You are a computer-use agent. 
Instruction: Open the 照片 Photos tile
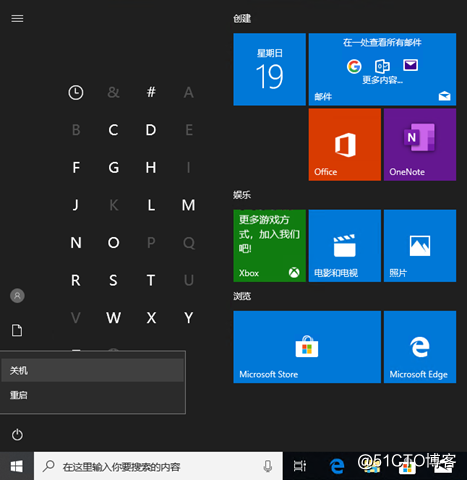coord(420,246)
